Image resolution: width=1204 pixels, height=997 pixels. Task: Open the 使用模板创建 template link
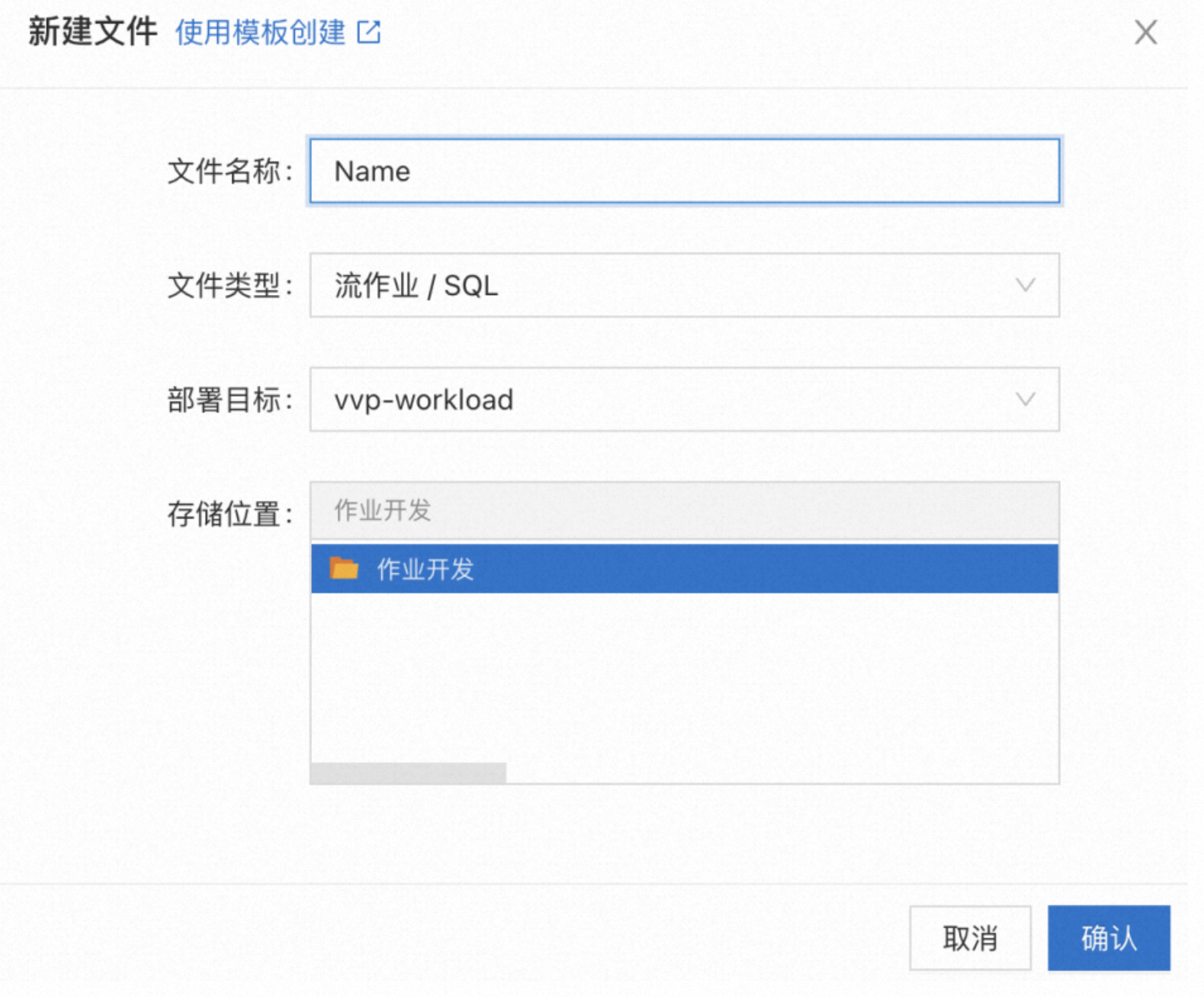(260, 33)
